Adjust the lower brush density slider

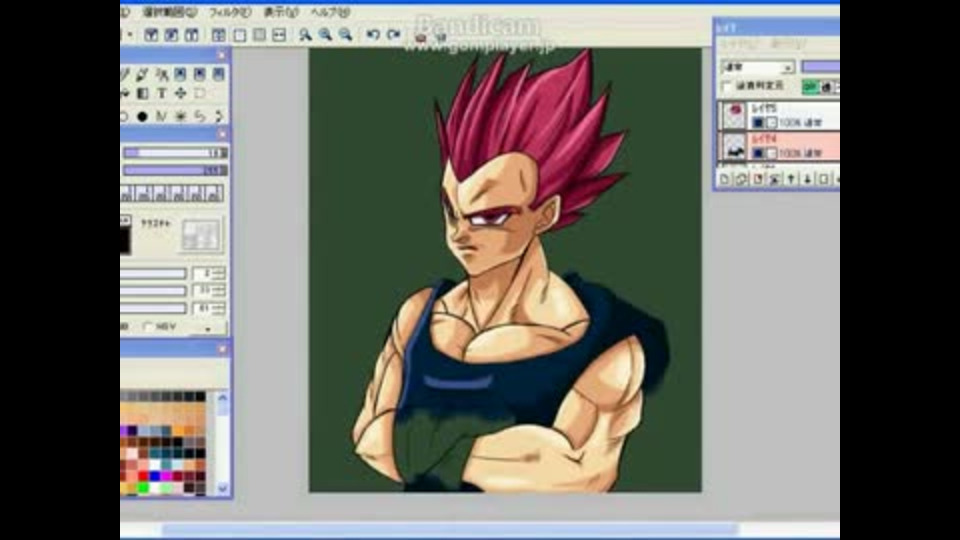pos(175,170)
